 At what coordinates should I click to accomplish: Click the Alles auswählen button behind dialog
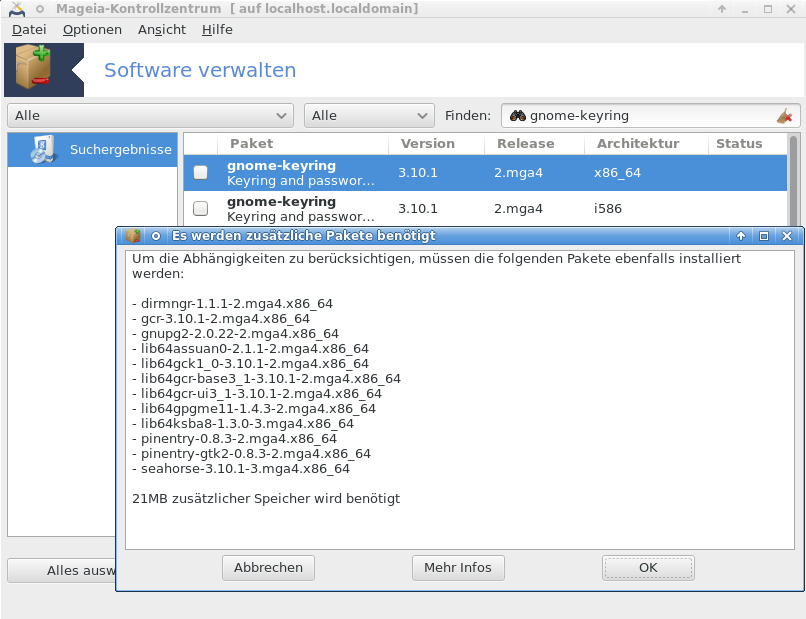pos(62,571)
